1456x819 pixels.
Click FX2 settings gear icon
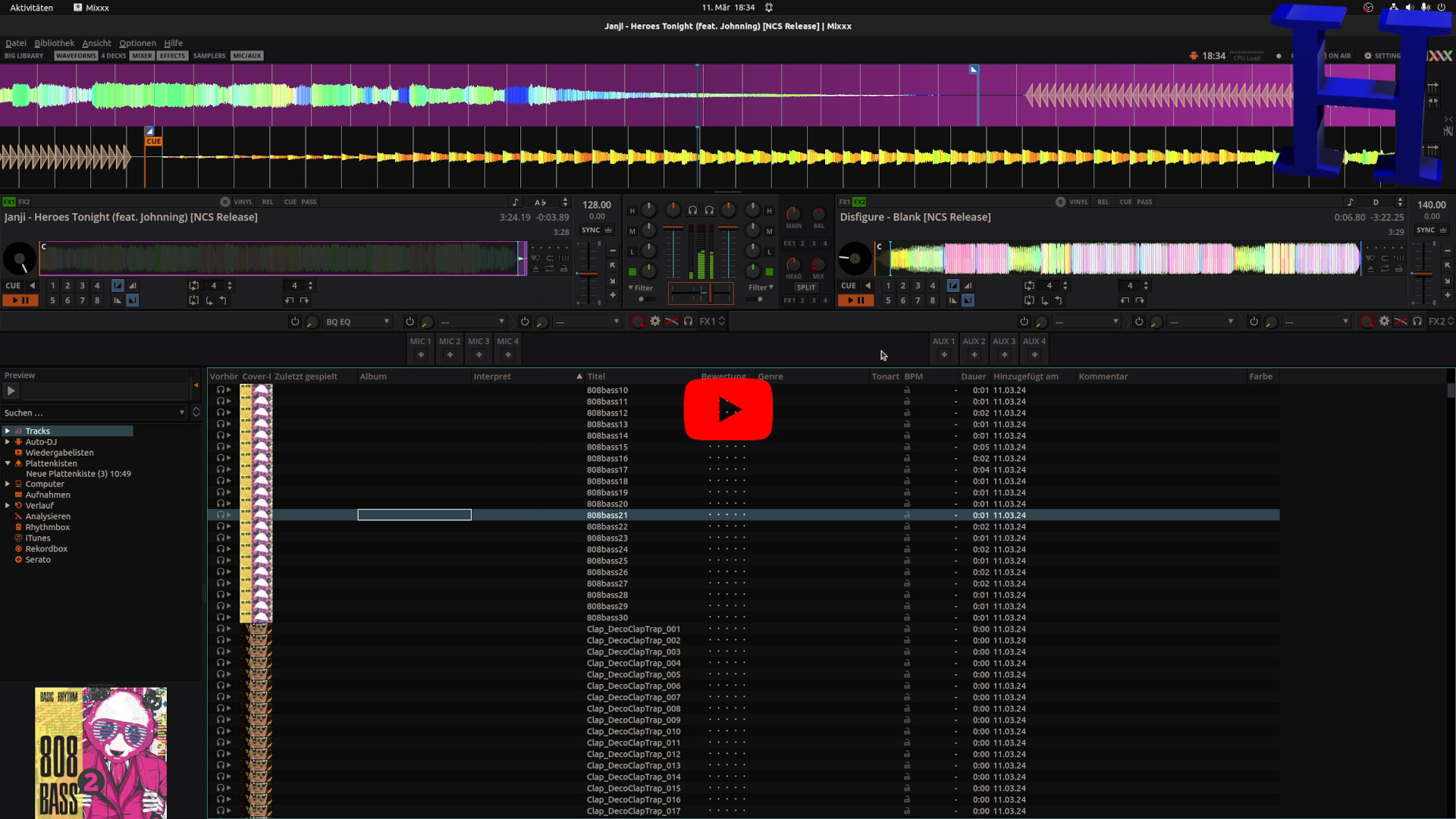point(1384,322)
